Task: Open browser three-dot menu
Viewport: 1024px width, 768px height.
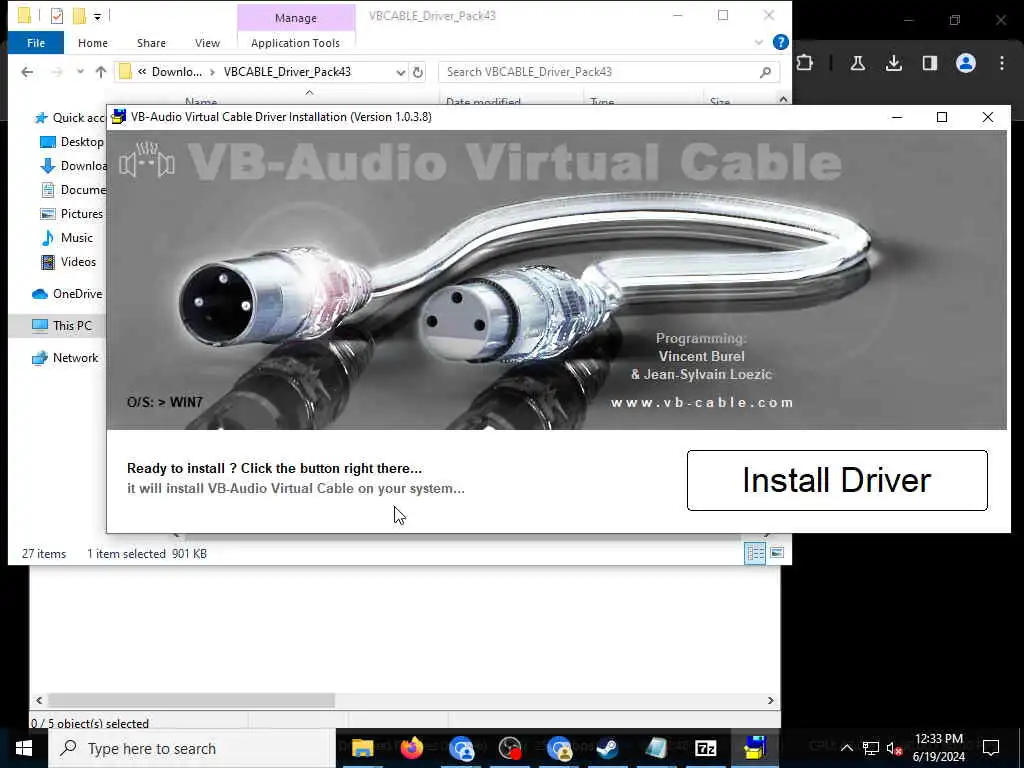Action: pos(1001,63)
